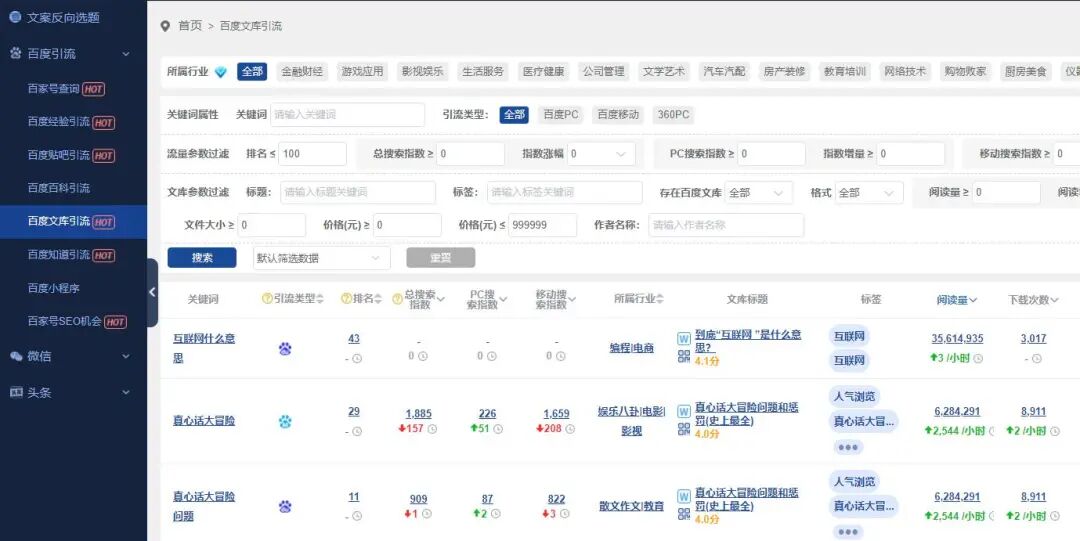
Task: Filter by 医疗健康 industry
Action: tap(543, 72)
